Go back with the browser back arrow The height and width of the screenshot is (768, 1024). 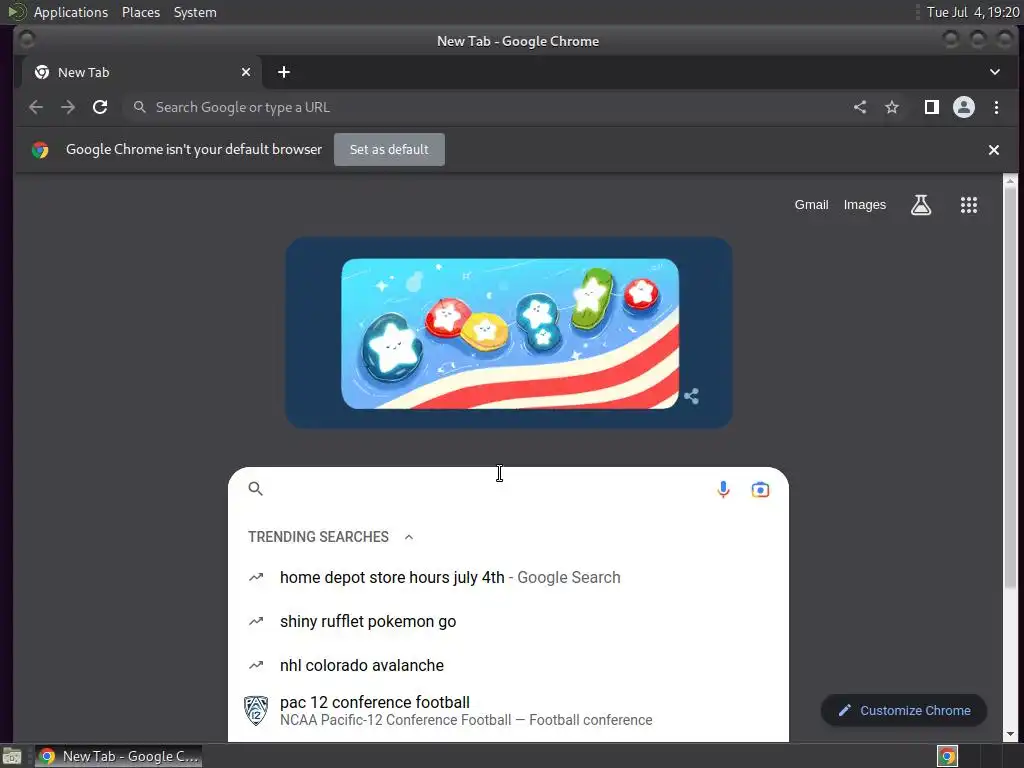[x=36, y=107]
